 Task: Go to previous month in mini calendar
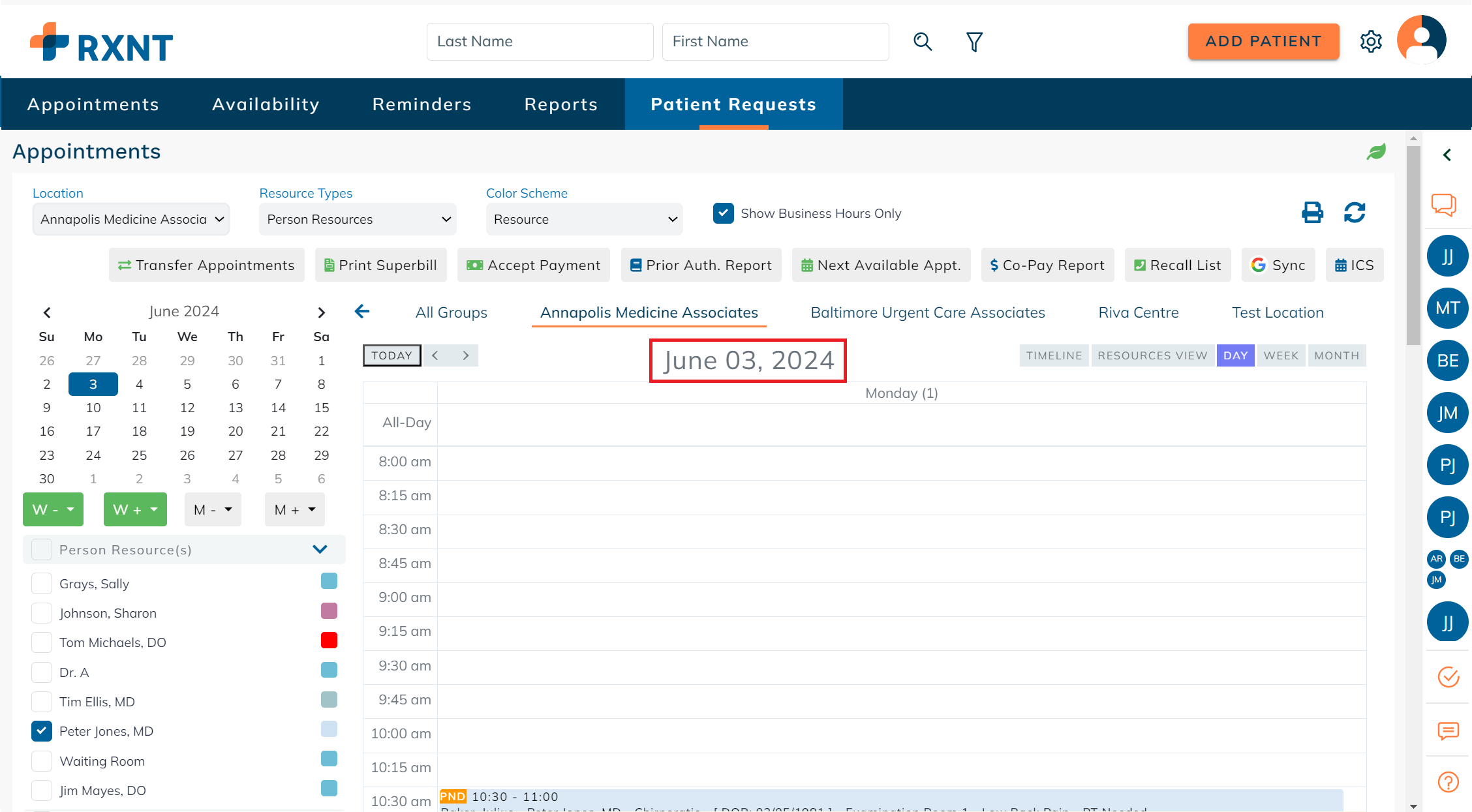pos(47,312)
